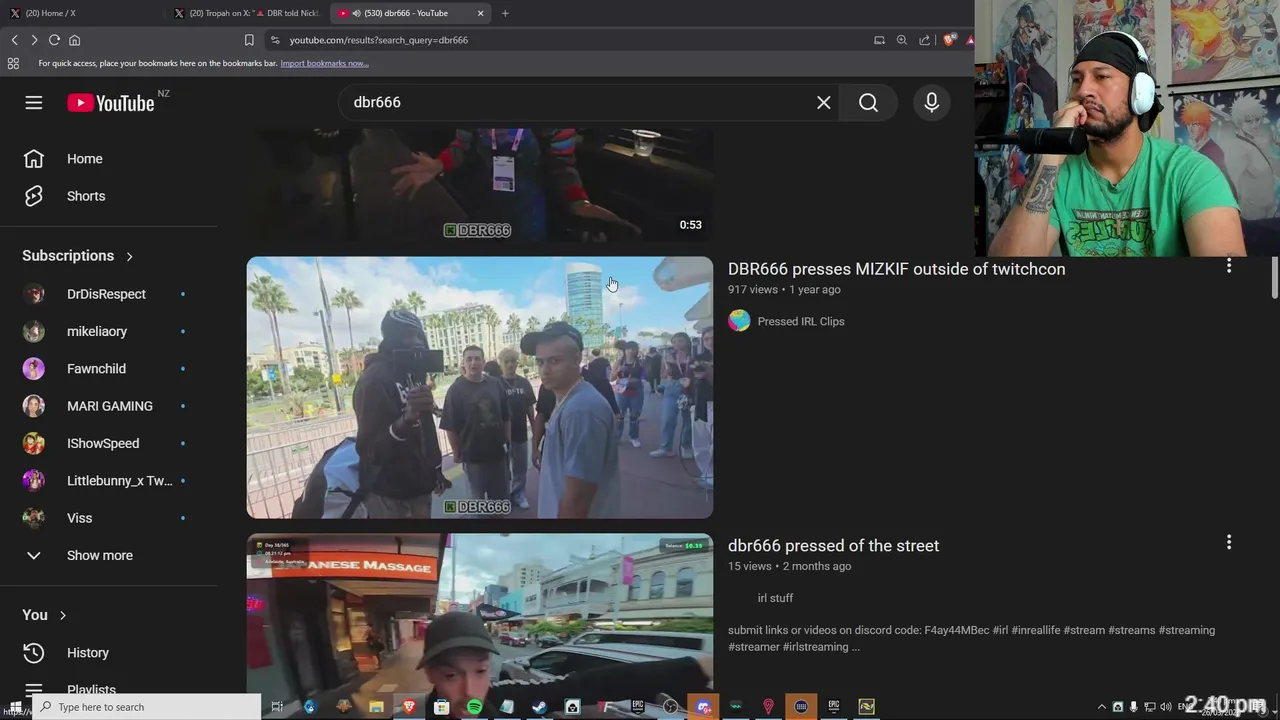Select the dbr666 - YouTube tab
Screen dimensions: 1280x720
(x=410, y=13)
